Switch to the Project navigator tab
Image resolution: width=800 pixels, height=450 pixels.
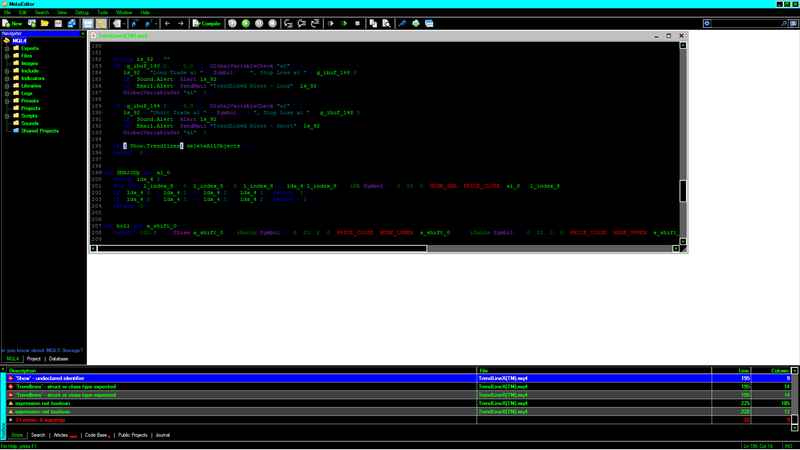(x=34, y=358)
